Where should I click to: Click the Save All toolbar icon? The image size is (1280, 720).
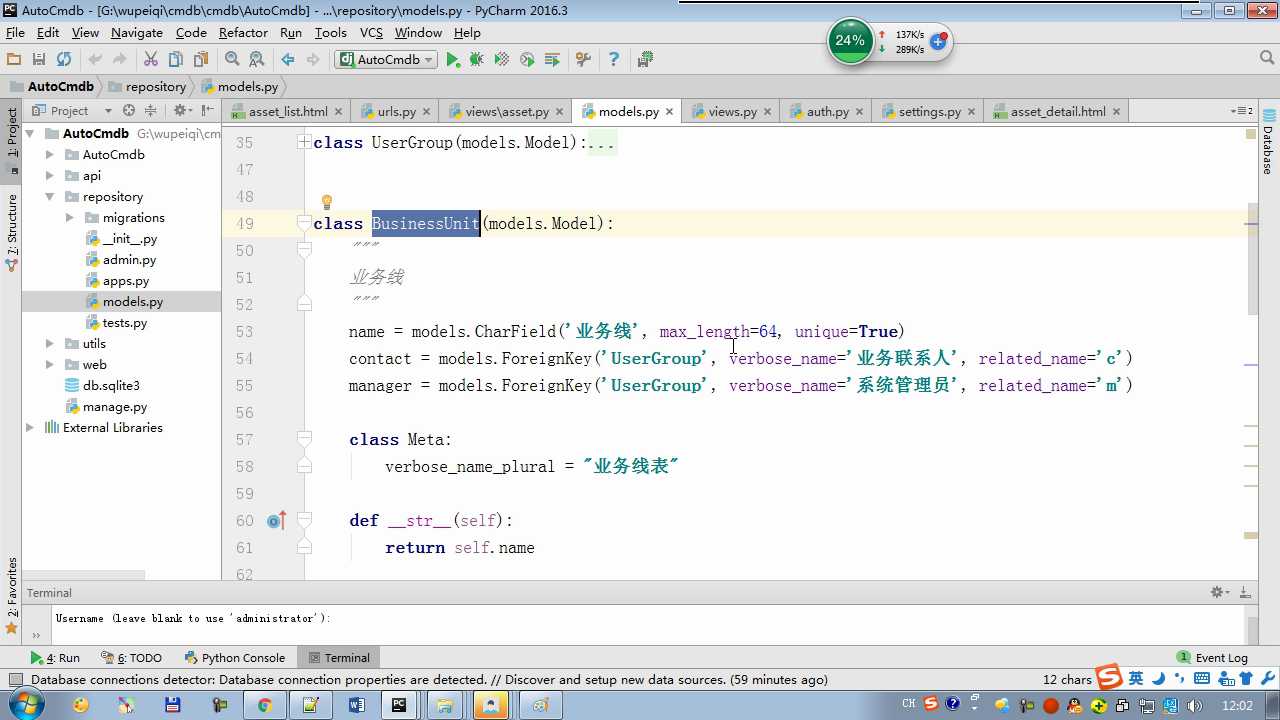click(39, 60)
